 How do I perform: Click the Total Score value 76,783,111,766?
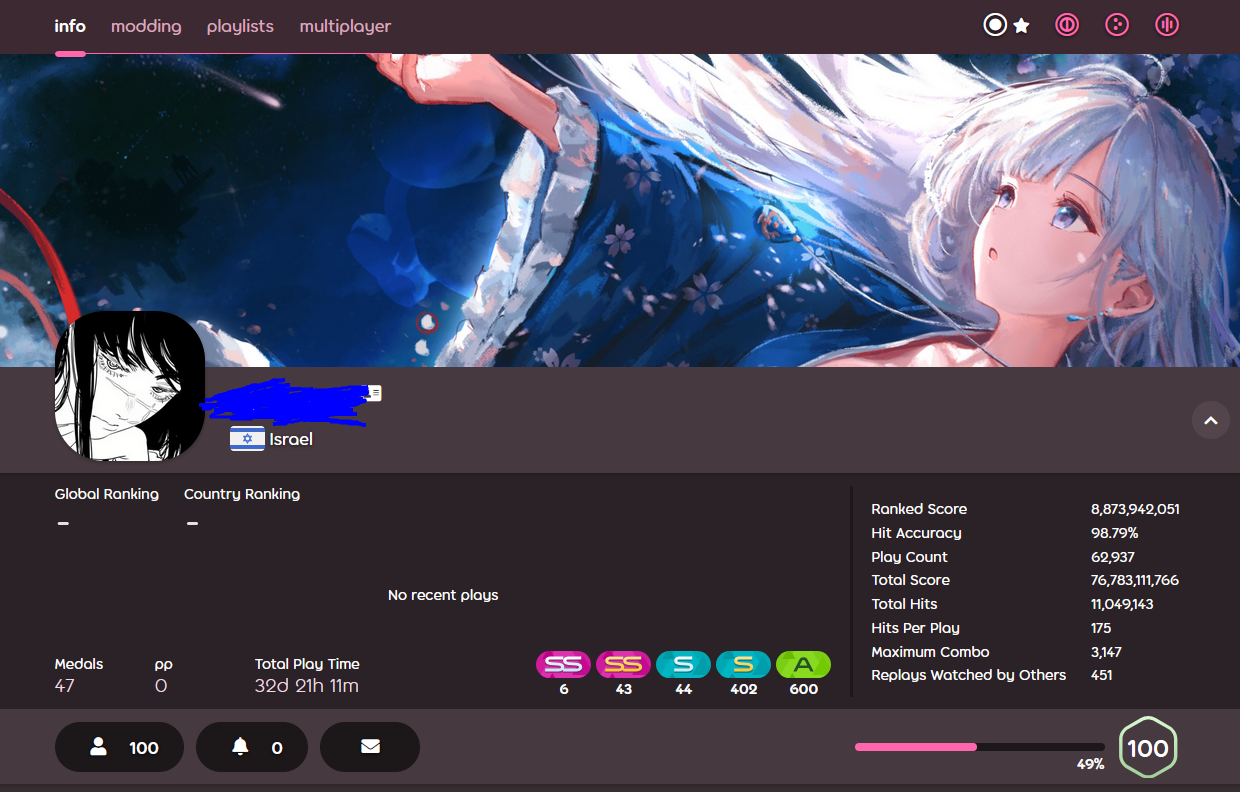[1135, 580]
